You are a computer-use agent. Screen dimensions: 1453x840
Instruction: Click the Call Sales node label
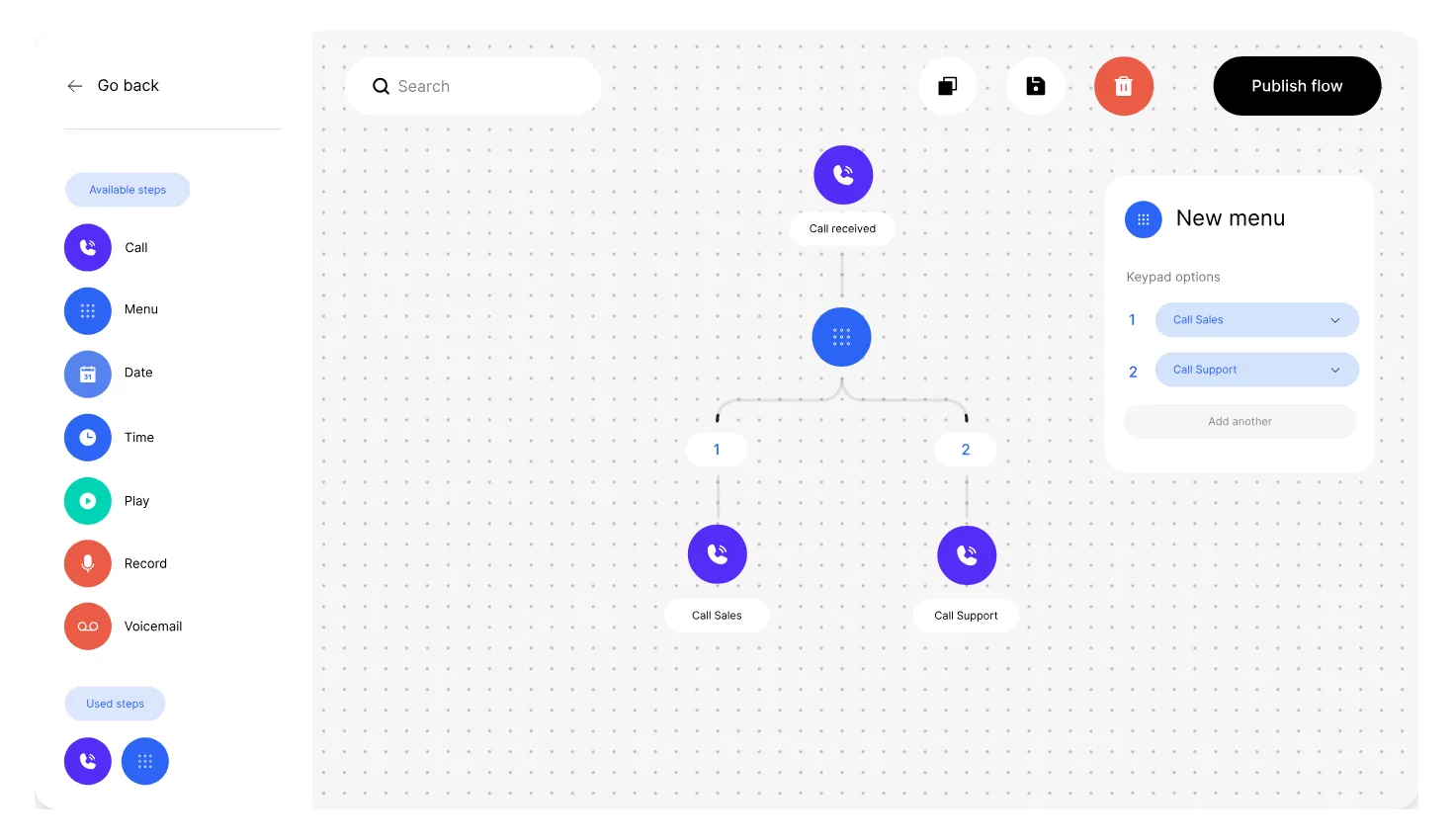(717, 616)
